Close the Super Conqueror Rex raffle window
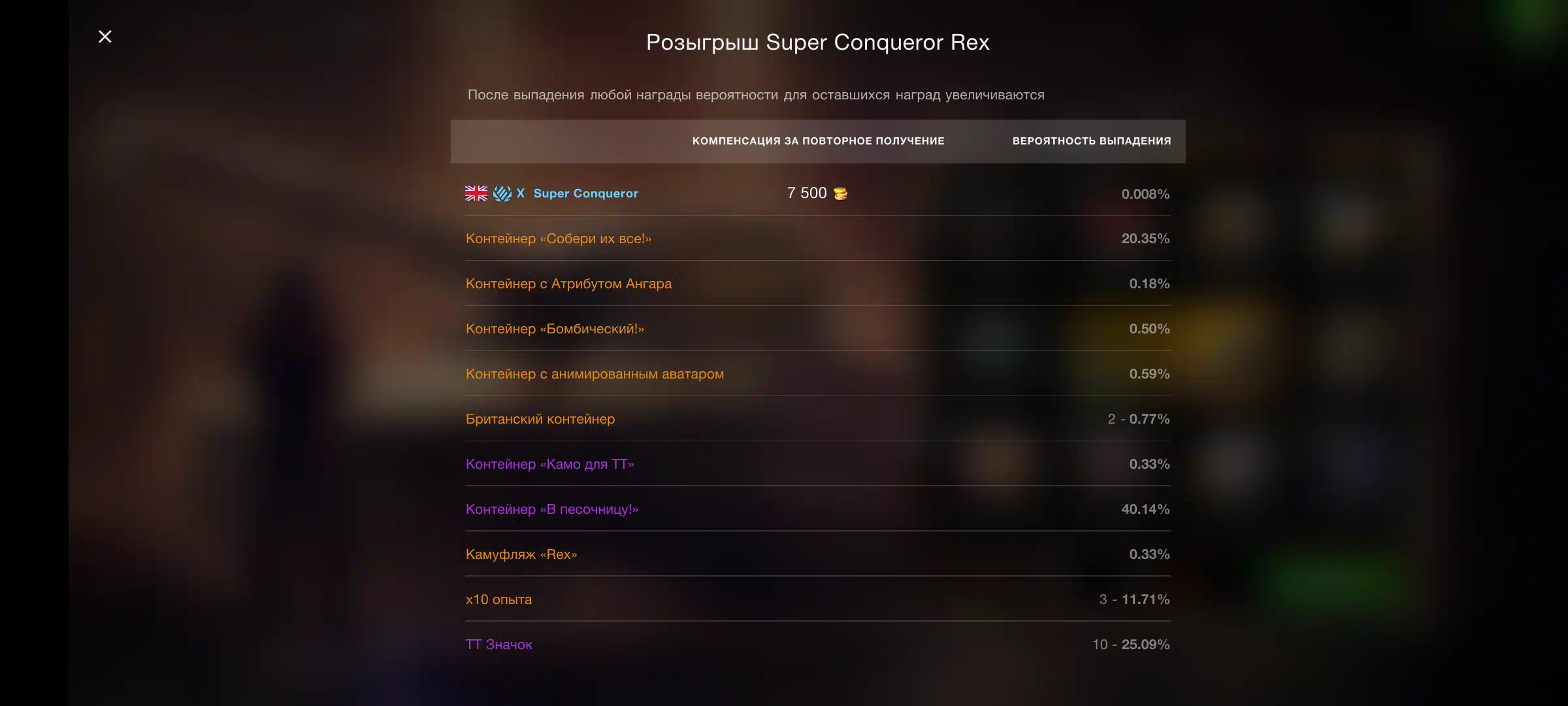 click(105, 37)
